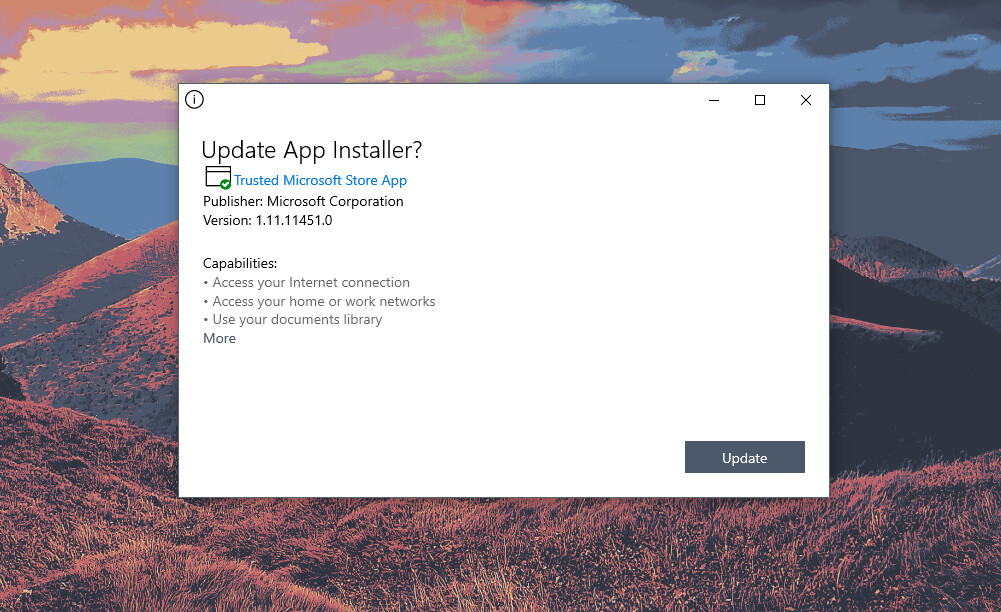This screenshot has height=612, width=1001.
Task: Select the 'Access your Internet connection' capability entry
Action: click(310, 282)
